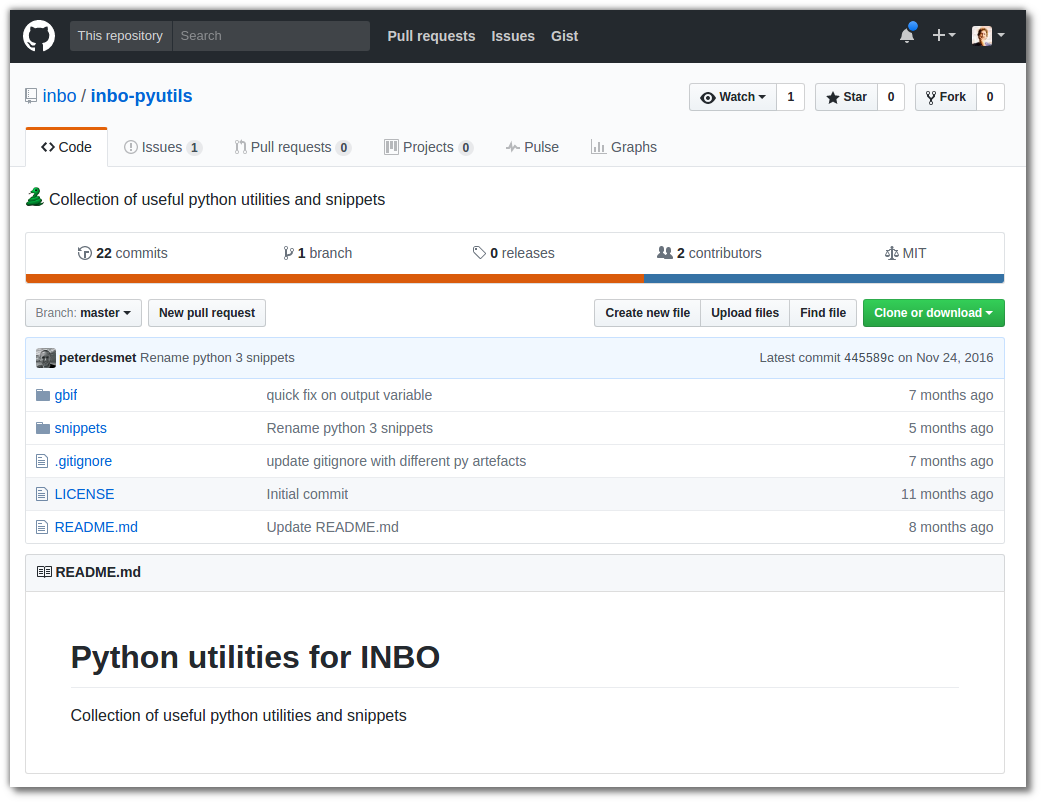Click the blue language bar segment
Viewport: 1042px width, 803px height.
824,279
